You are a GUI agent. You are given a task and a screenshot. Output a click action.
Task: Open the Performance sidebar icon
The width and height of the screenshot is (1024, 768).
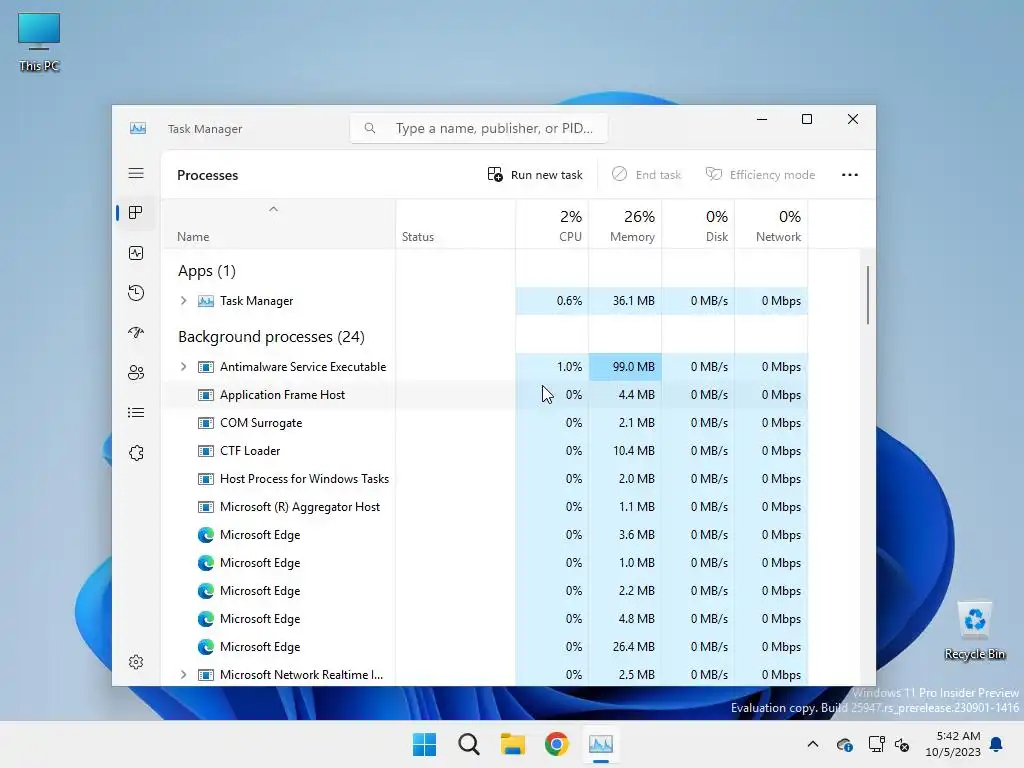pos(136,253)
